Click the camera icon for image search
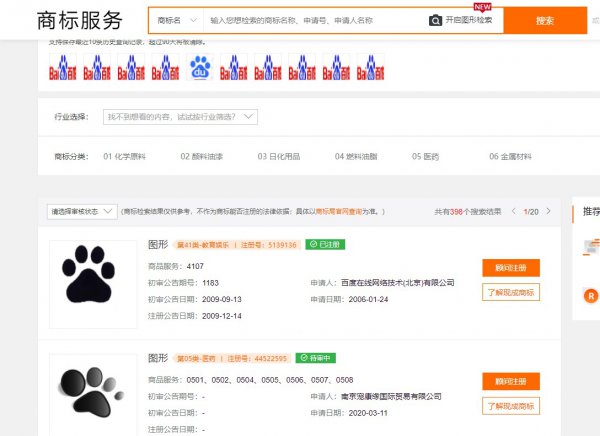This screenshot has height=436, width=600. [435, 20]
